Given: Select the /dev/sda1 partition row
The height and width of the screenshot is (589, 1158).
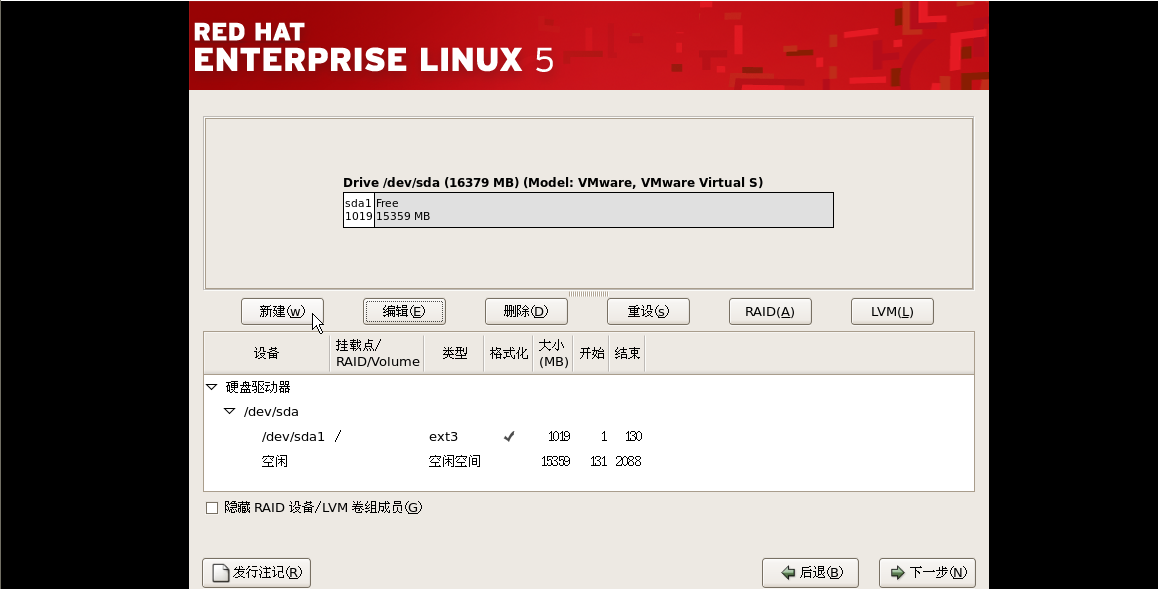Looking at the screenshot, I should (x=293, y=436).
